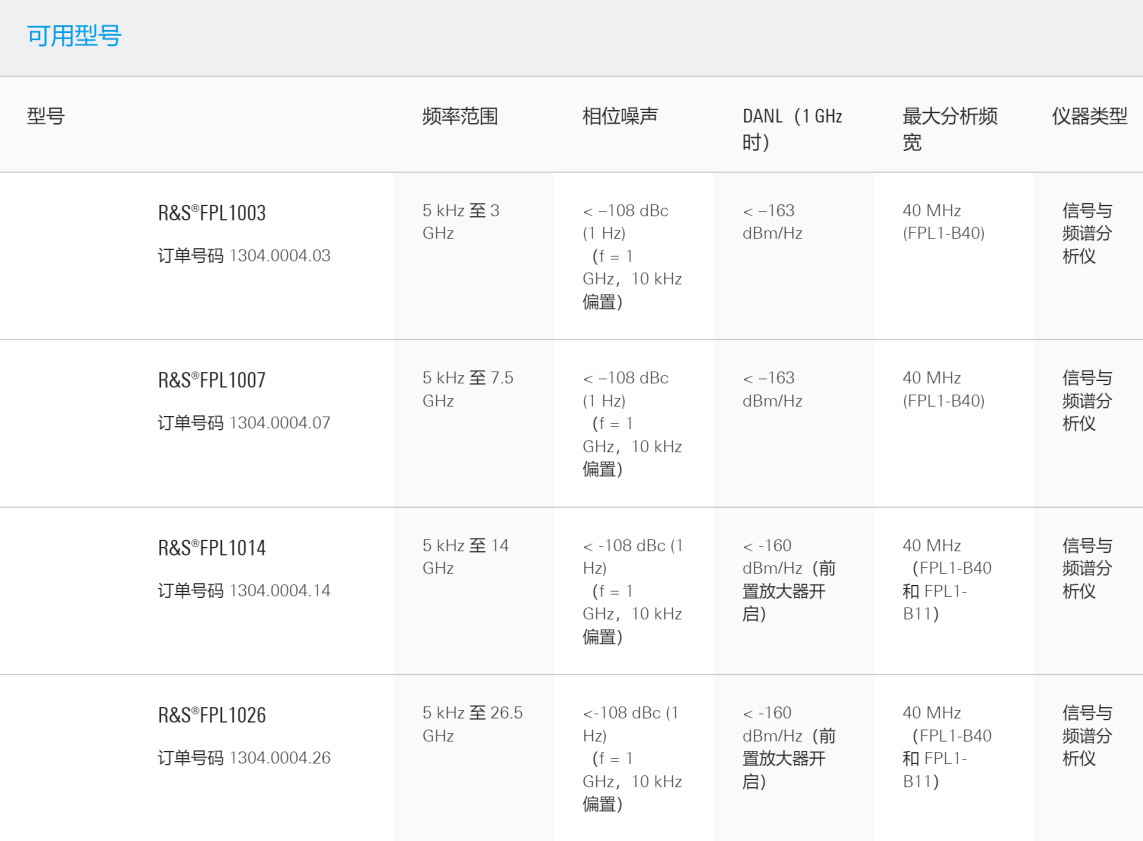Click the phase noise cell for FPL1014
This screenshot has height=841, width=1143.
[633, 591]
